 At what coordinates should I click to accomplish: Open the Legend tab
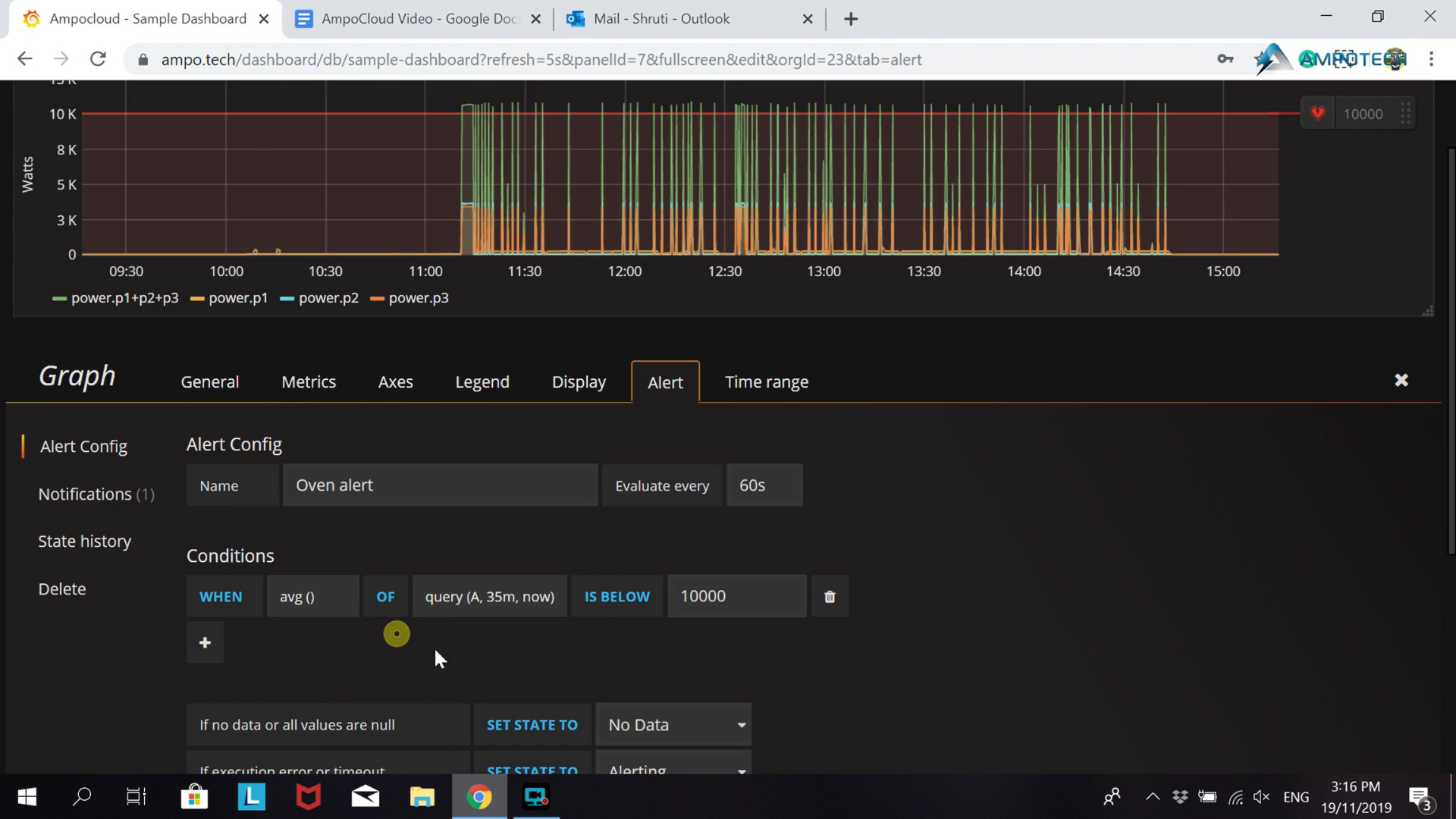click(x=482, y=382)
